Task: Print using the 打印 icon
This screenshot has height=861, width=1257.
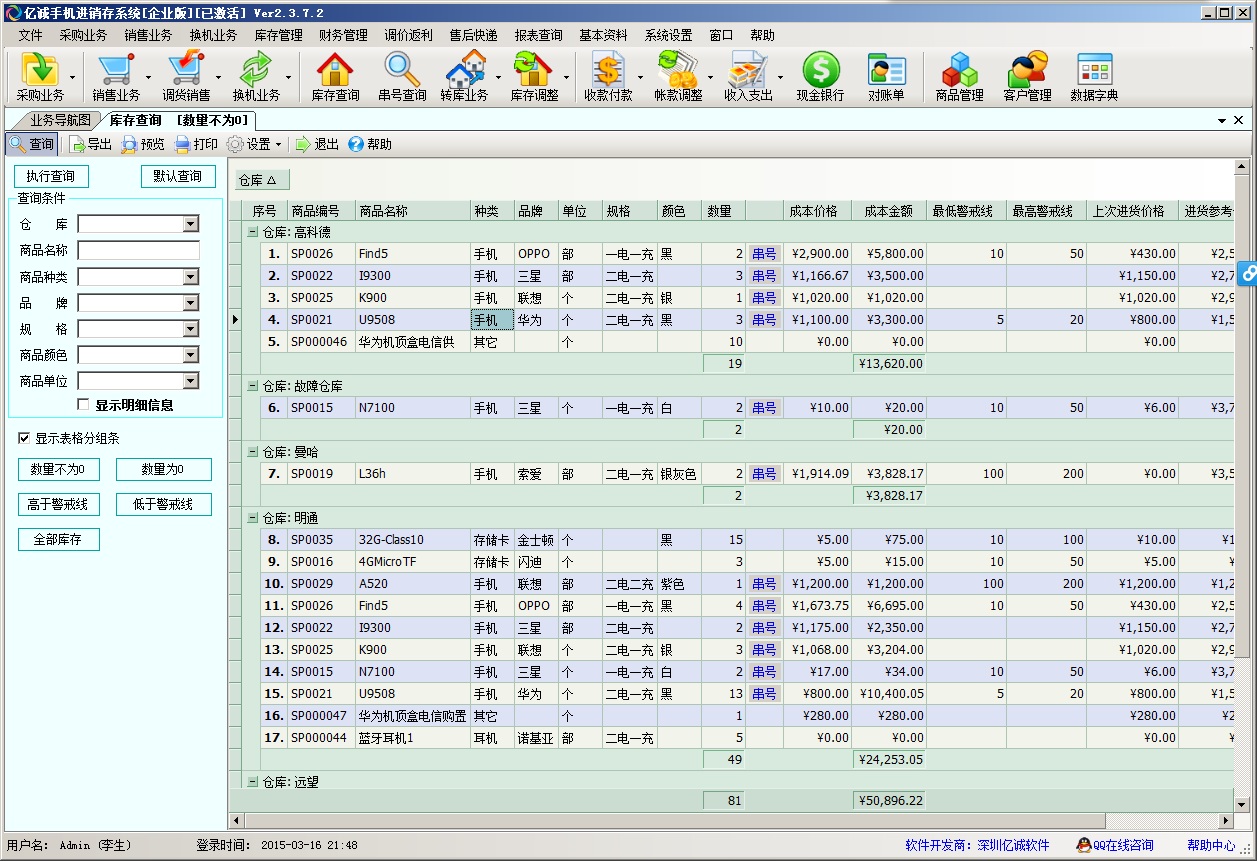Action: pyautogui.click(x=196, y=144)
